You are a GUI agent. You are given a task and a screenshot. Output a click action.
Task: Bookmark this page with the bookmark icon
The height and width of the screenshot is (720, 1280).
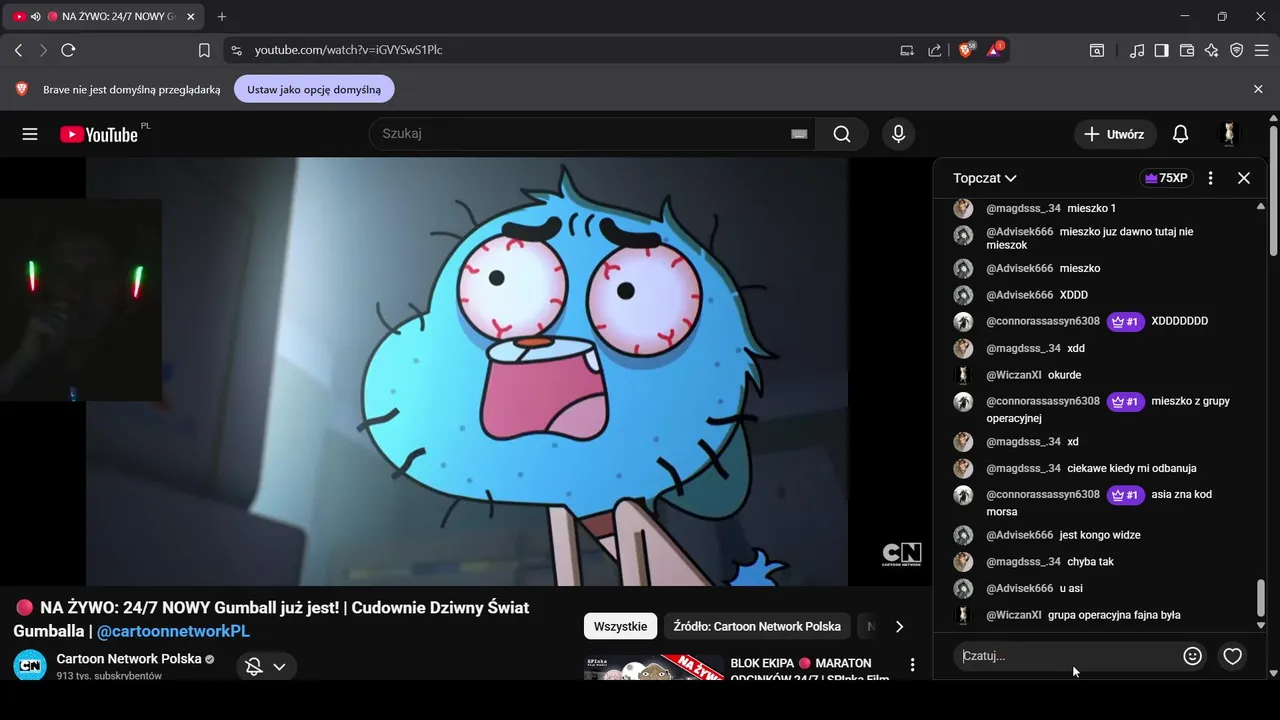(x=204, y=50)
